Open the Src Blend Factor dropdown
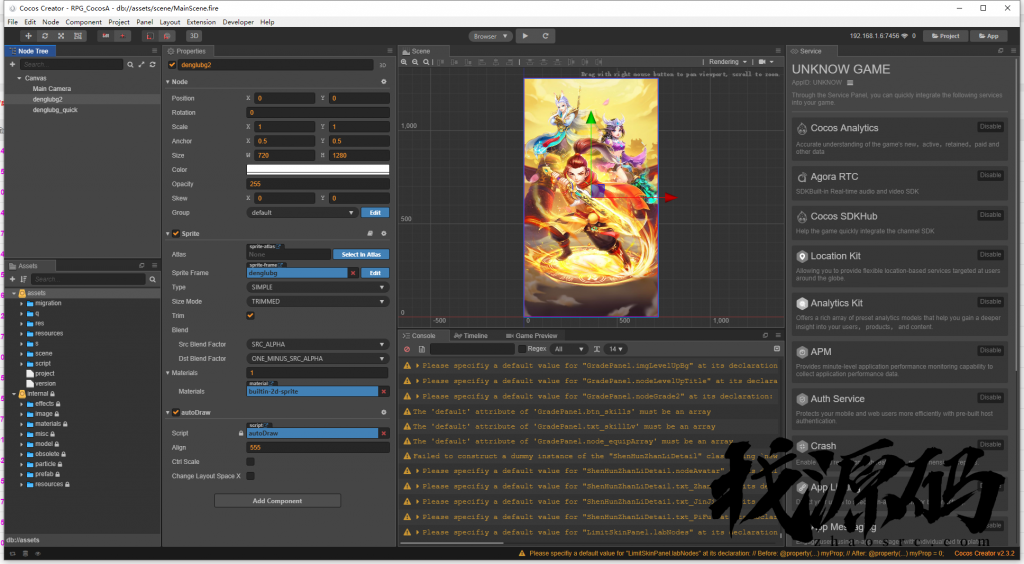Screen dimensions: 1024x564 pyautogui.click(x=317, y=345)
